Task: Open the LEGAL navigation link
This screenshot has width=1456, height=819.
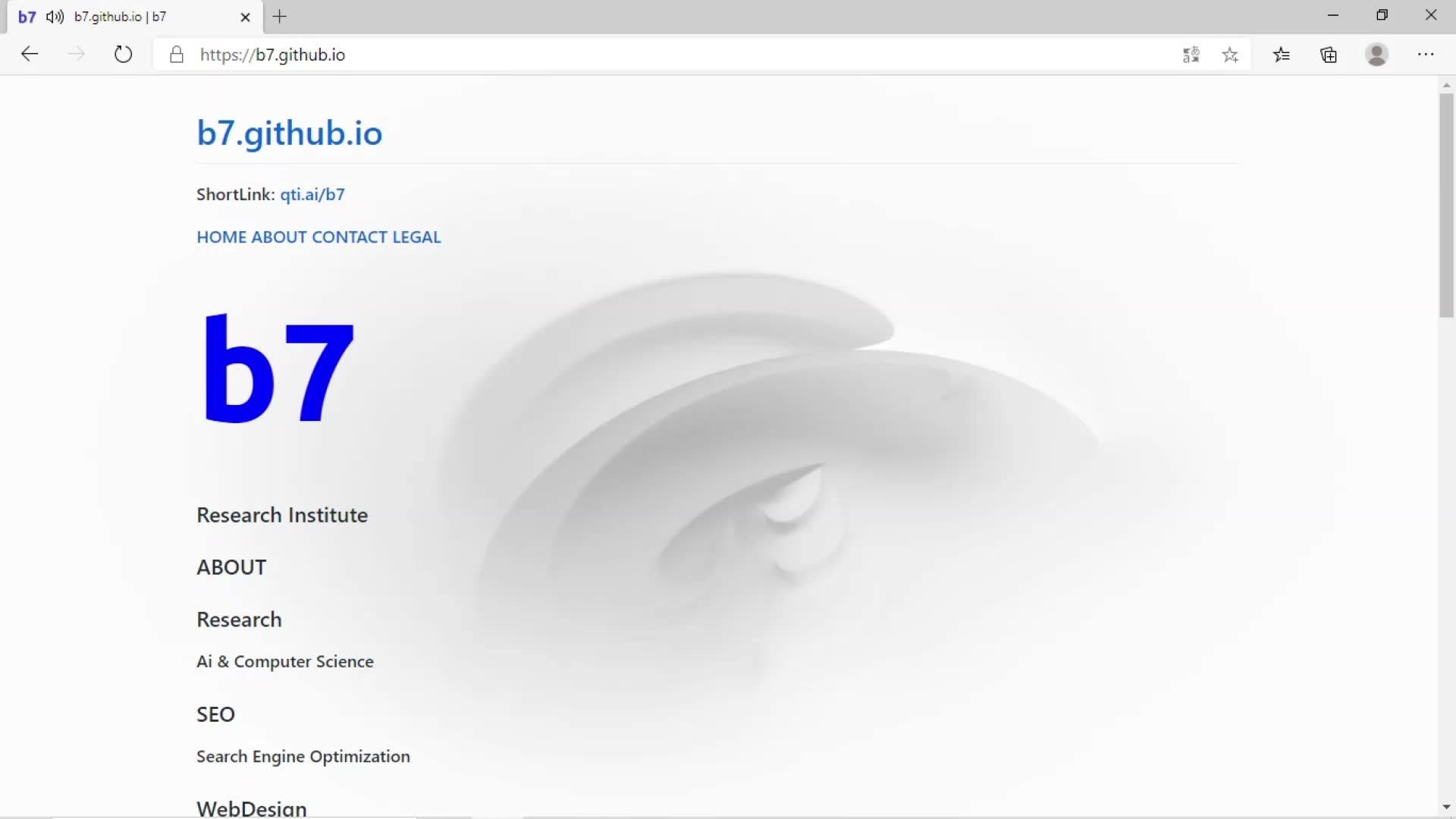Action: (416, 237)
